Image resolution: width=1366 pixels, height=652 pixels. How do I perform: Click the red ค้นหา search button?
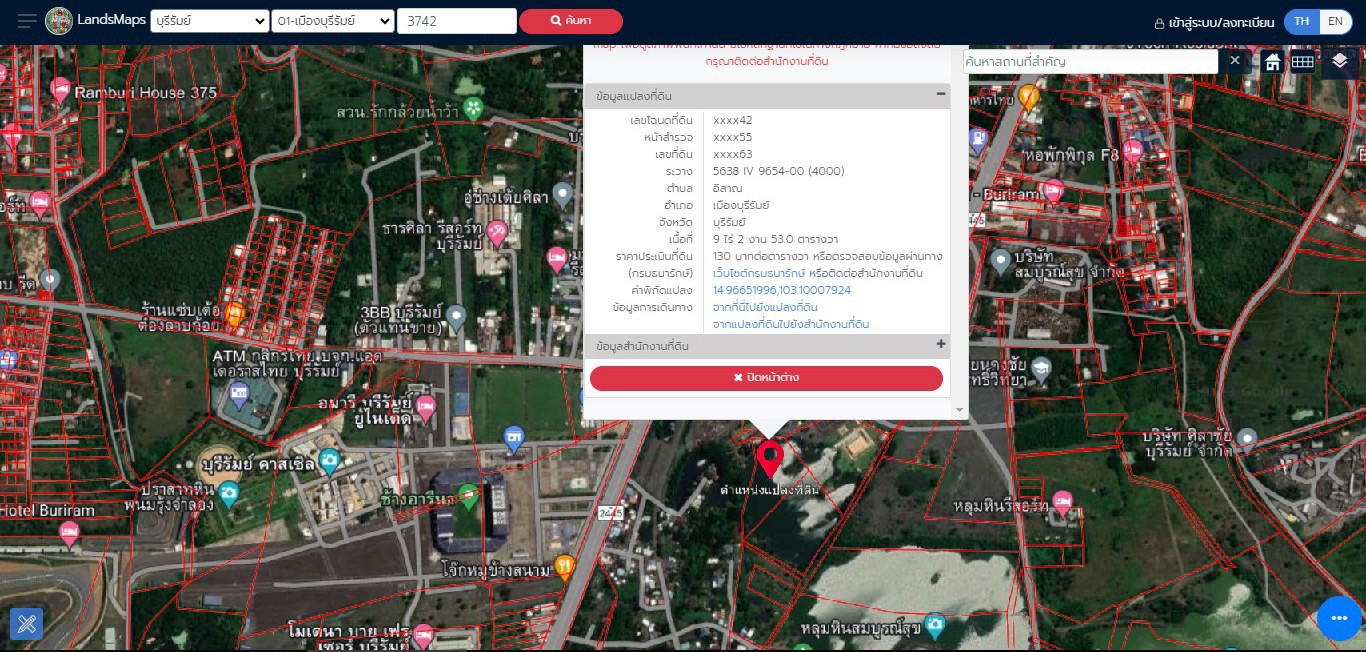(x=570, y=21)
